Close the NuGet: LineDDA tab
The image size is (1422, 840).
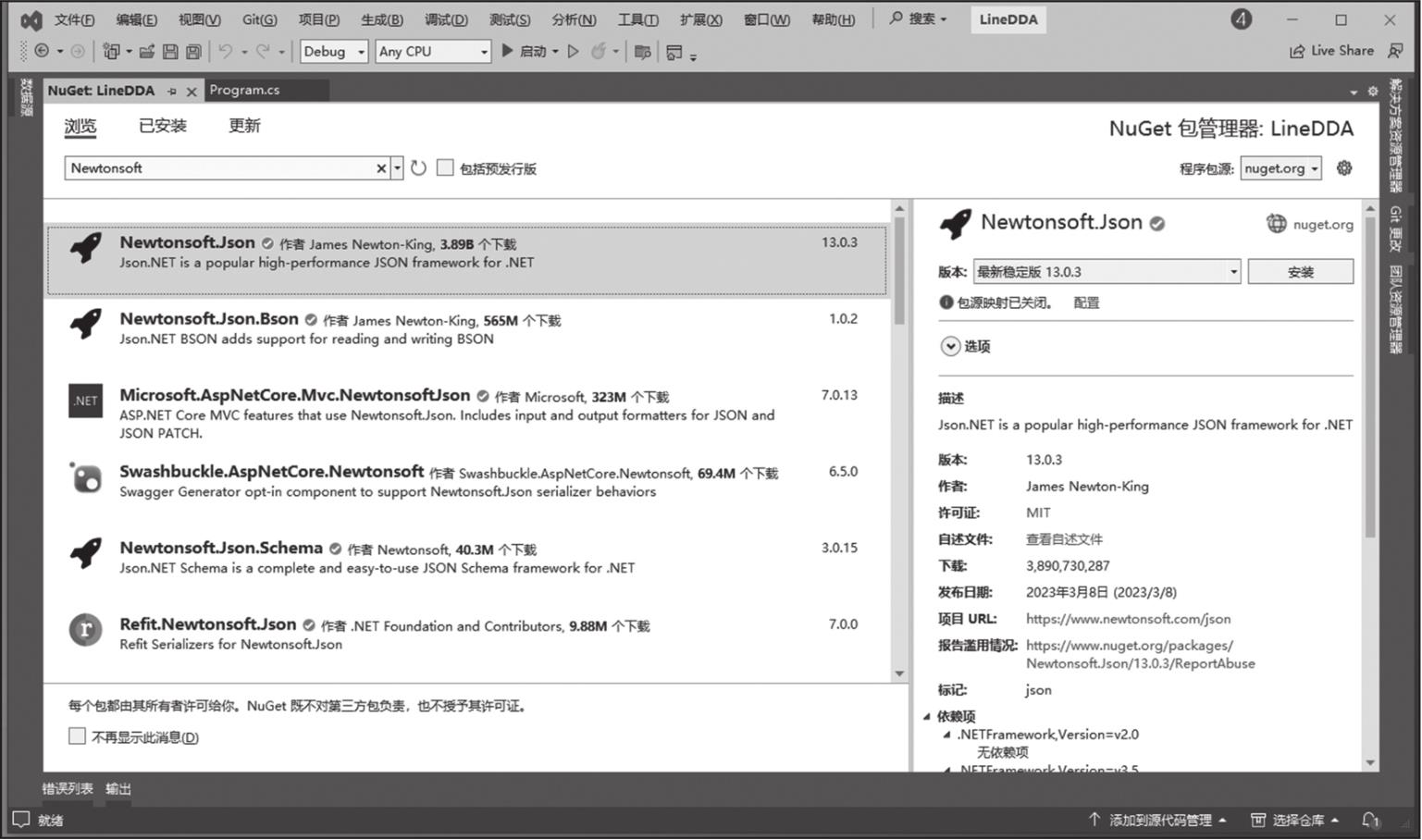pos(192,91)
